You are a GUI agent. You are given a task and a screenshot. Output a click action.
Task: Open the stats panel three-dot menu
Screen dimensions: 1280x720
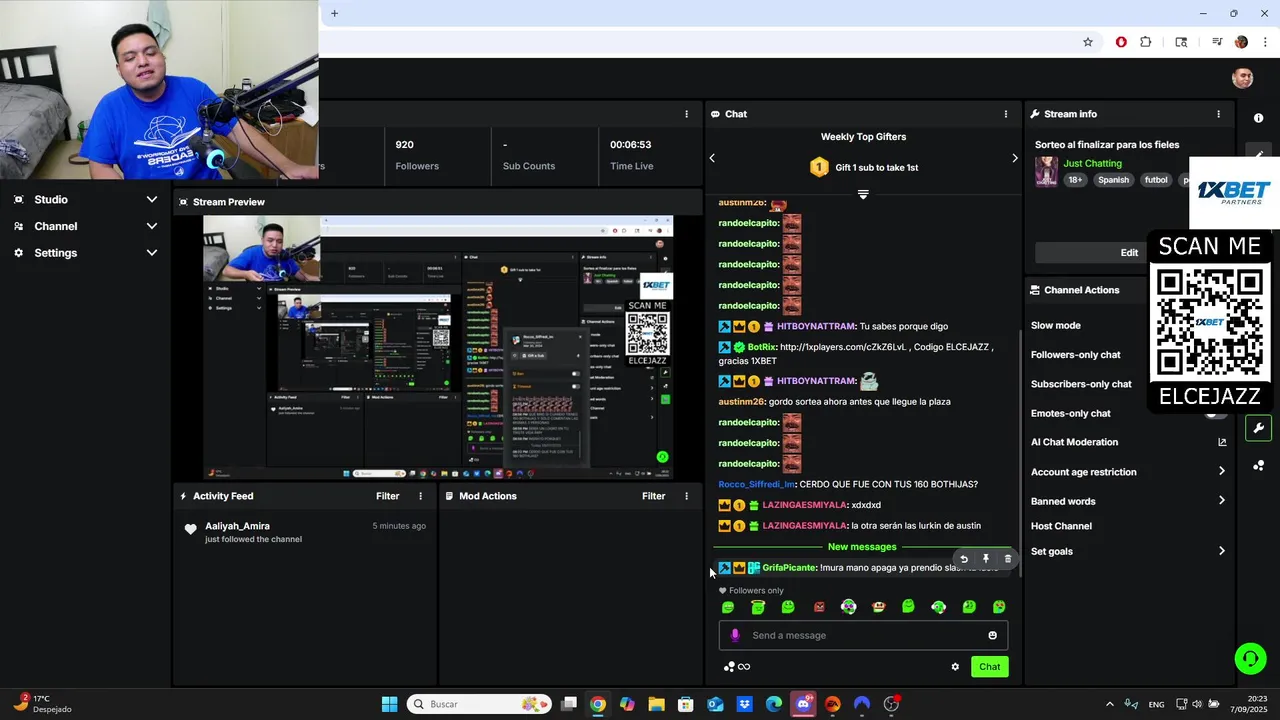point(686,114)
